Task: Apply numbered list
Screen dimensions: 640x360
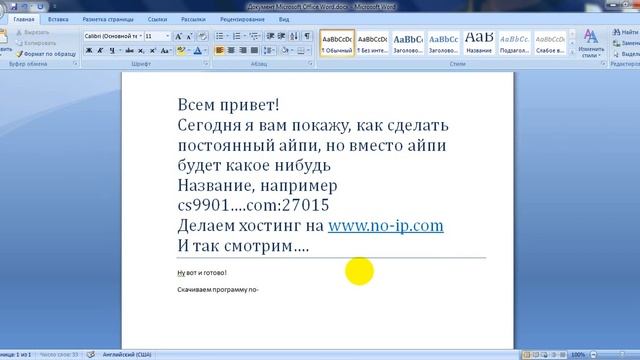Action: pyautogui.click(x=236, y=36)
